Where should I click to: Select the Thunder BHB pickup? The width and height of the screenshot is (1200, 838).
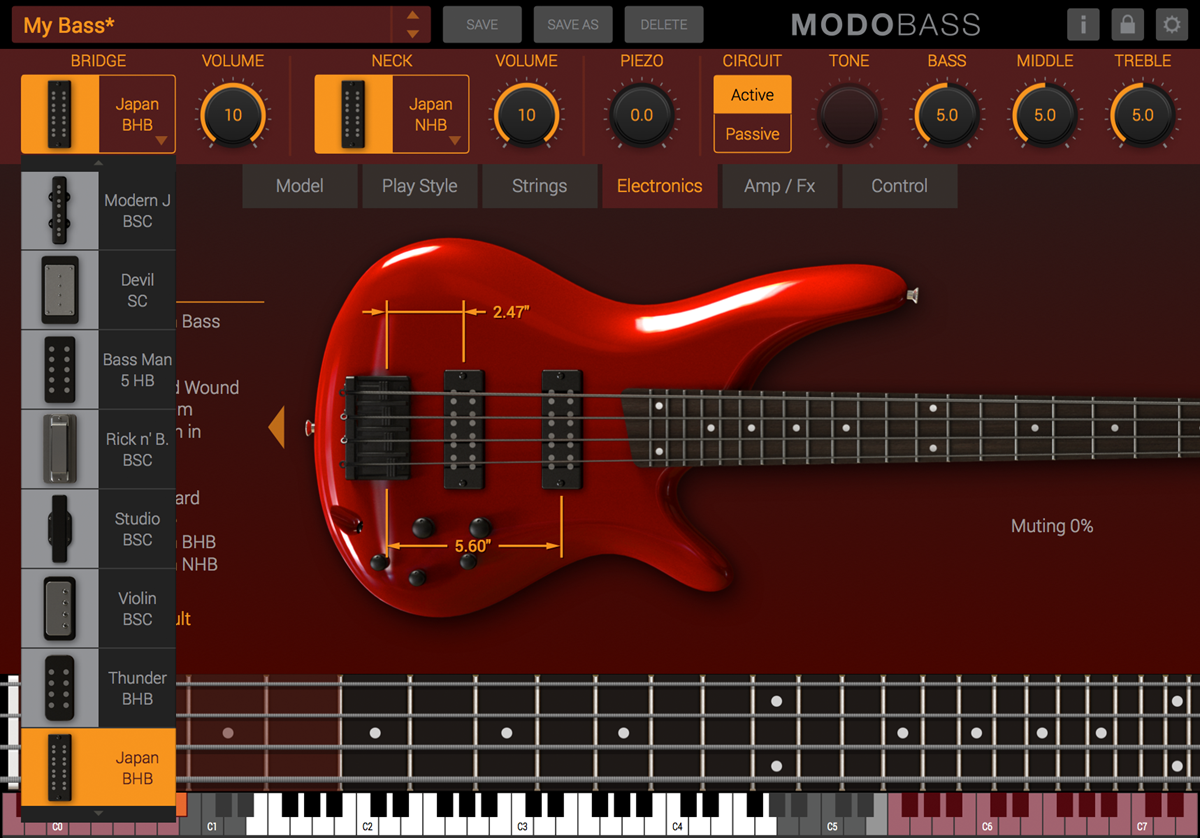coord(98,688)
